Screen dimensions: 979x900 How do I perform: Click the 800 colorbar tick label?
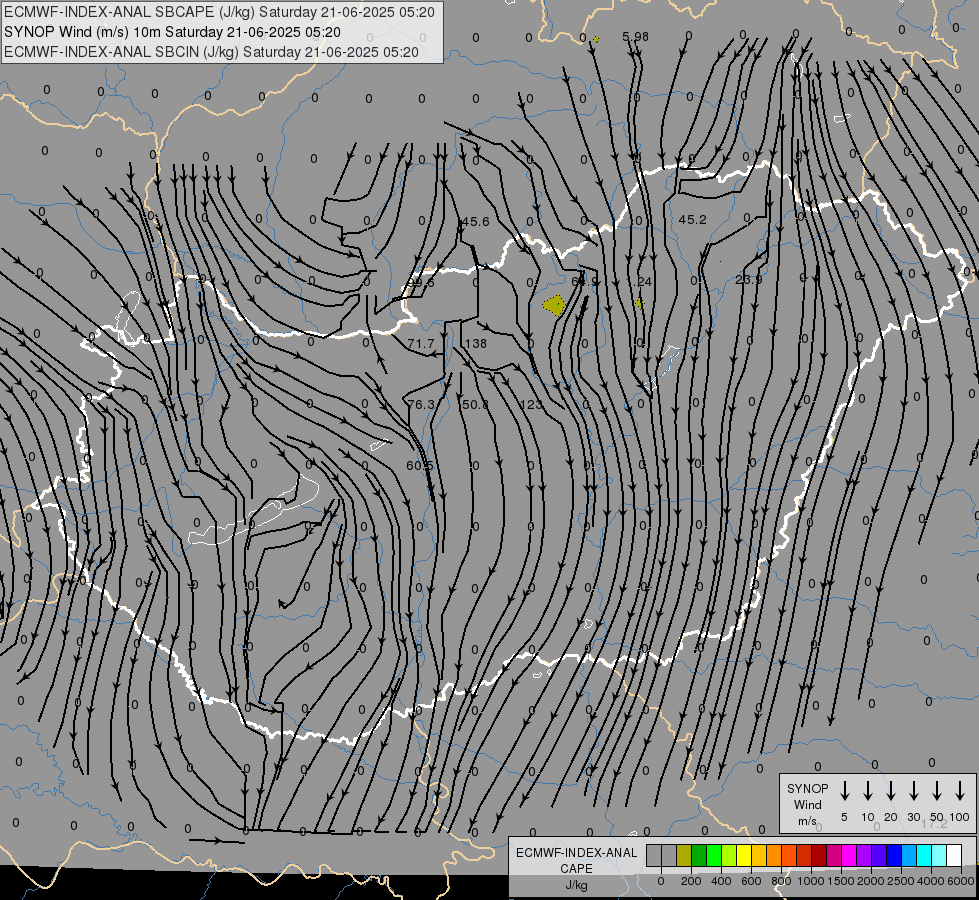781,881
